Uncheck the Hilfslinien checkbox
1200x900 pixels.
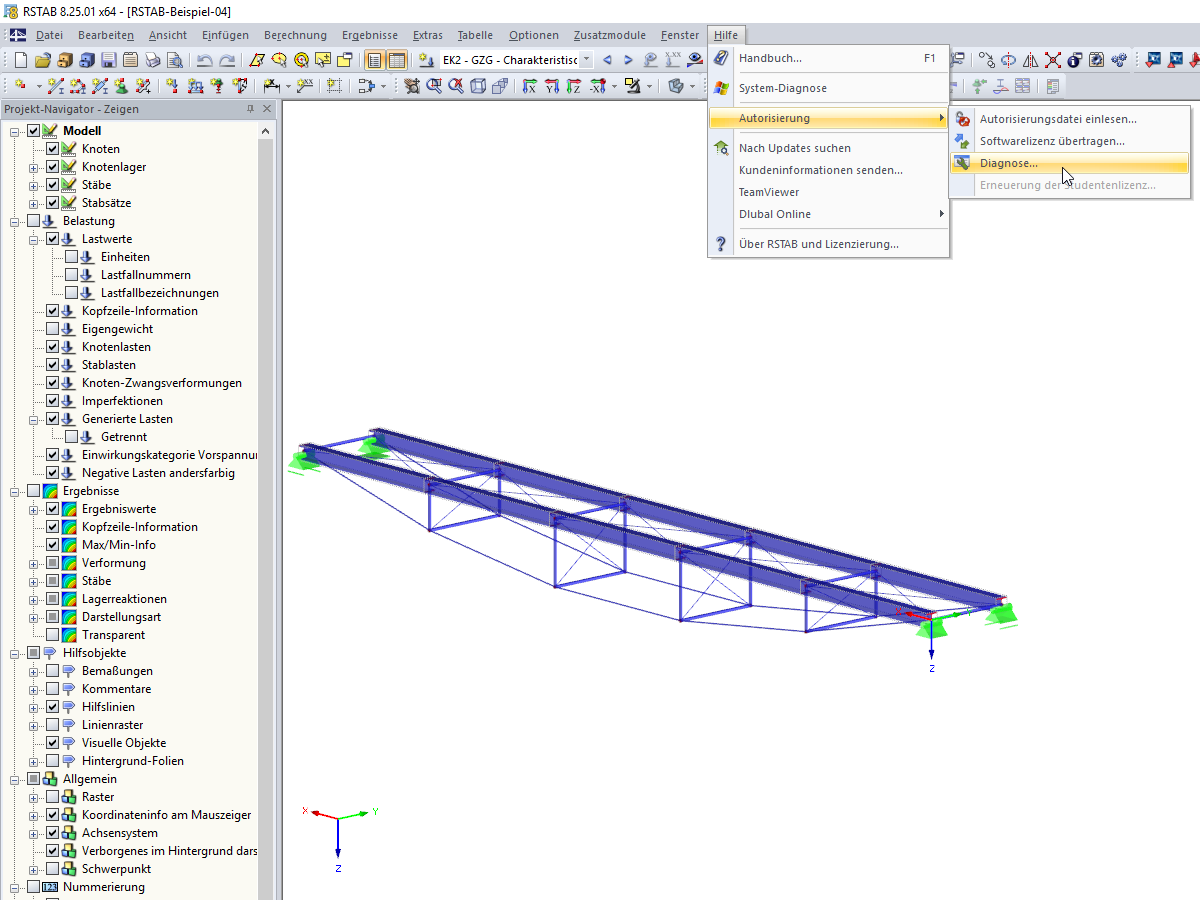[53, 707]
